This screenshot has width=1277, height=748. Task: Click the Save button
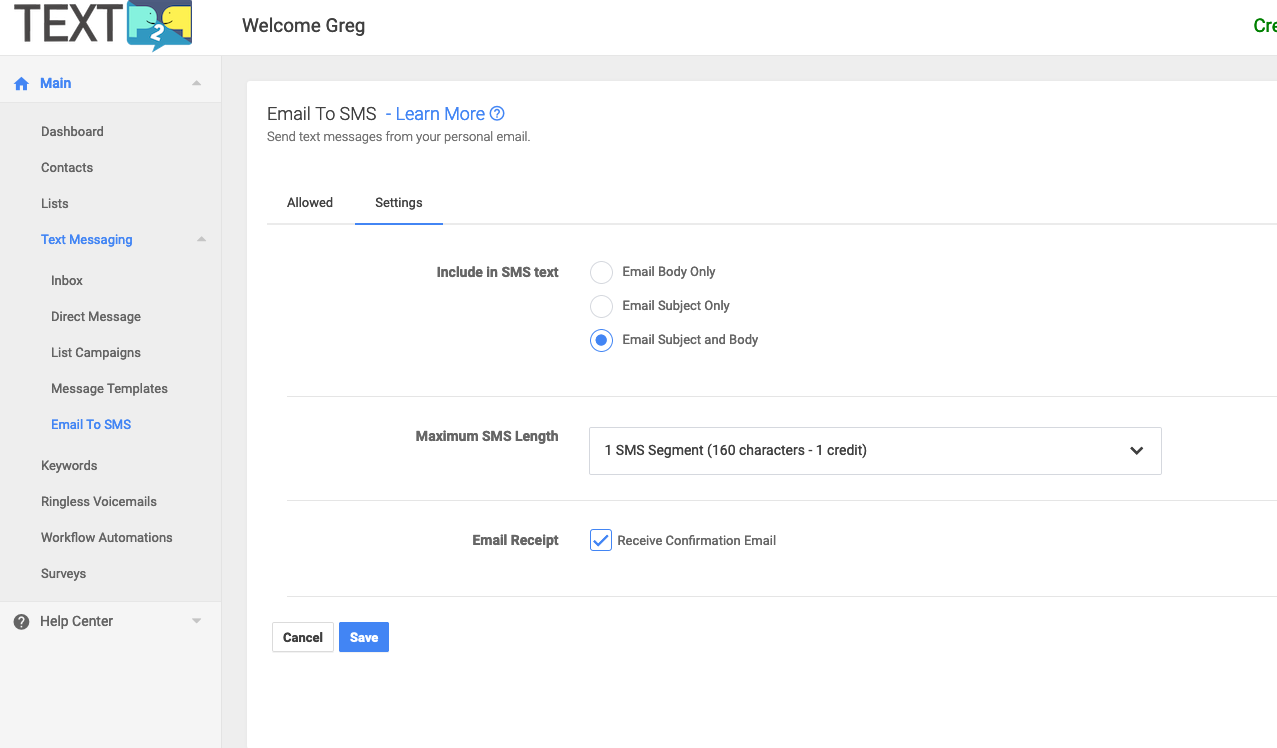(364, 638)
